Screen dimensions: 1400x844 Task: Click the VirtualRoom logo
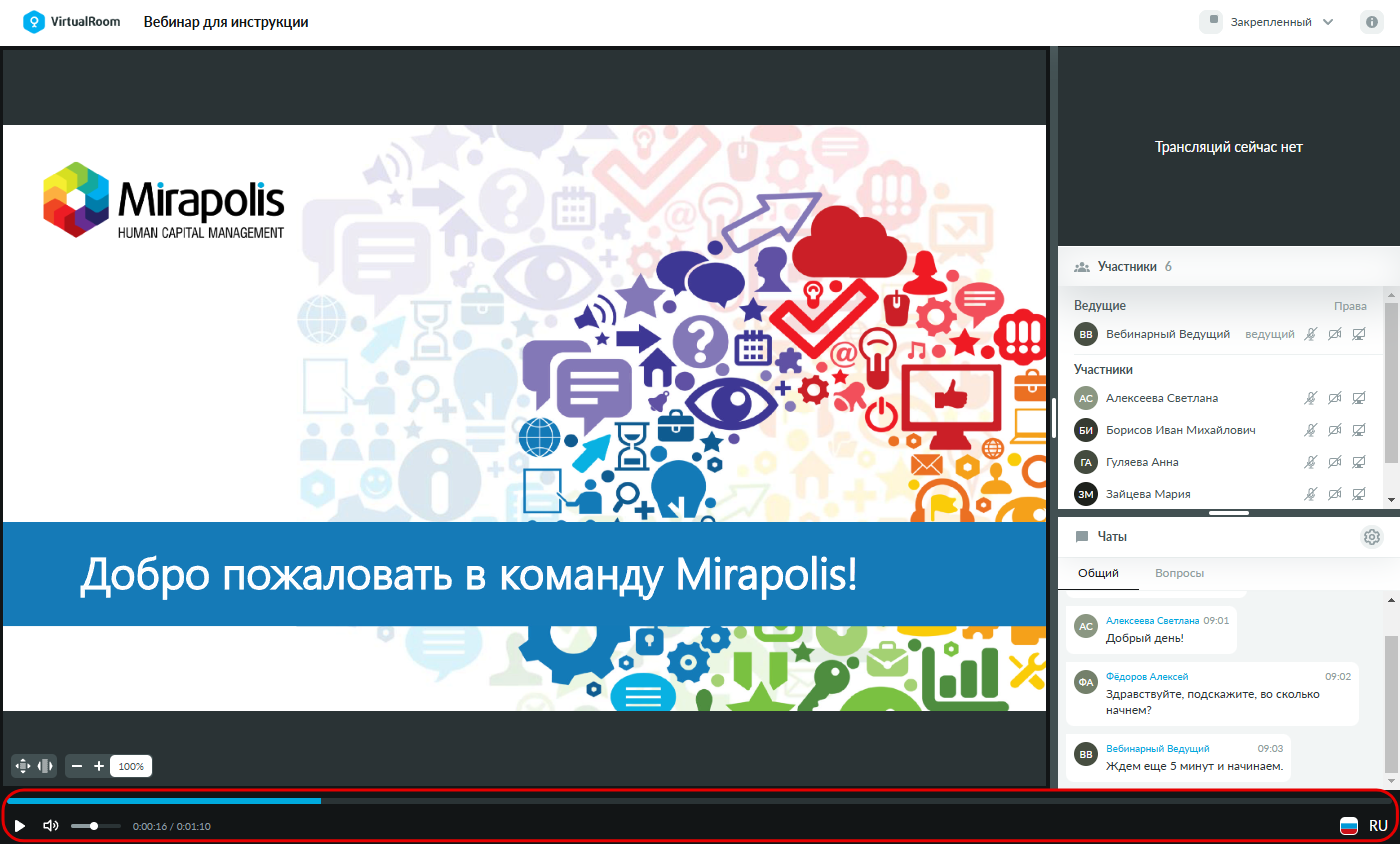[72, 21]
